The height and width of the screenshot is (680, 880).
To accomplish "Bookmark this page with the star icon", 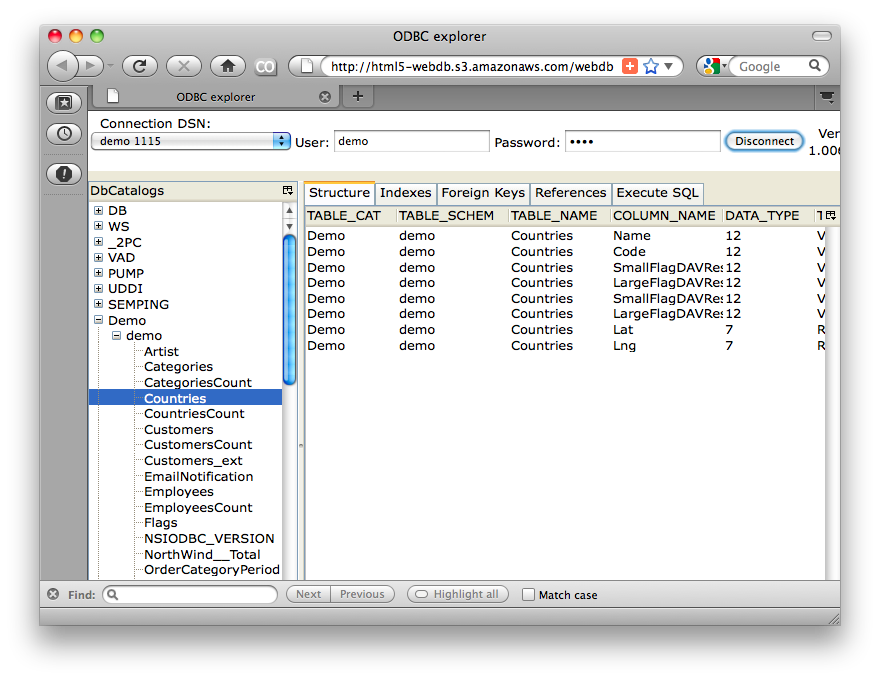I will (x=651, y=66).
